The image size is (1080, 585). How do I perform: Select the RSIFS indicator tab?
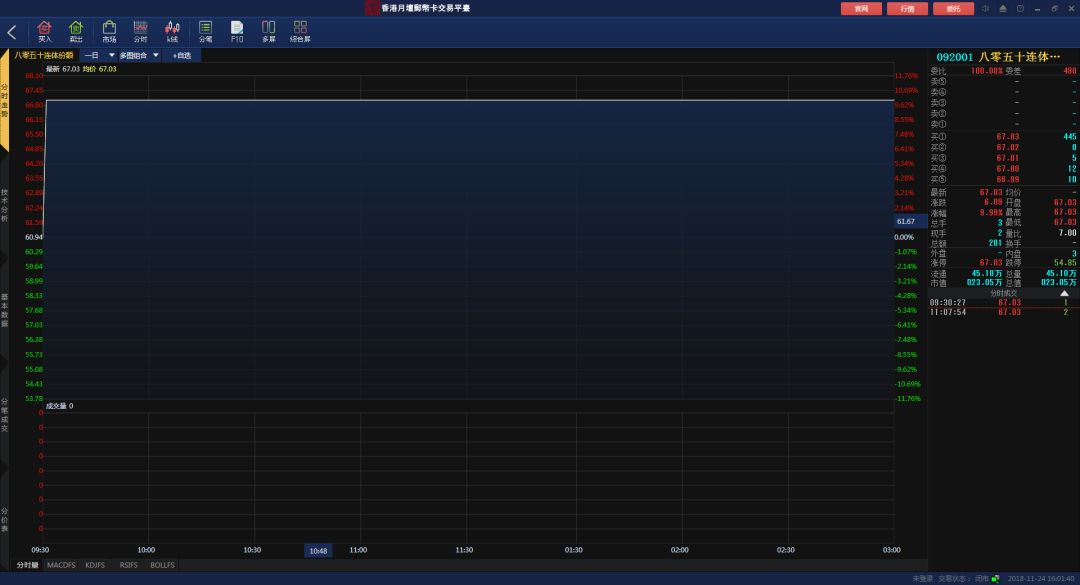[x=129, y=565]
